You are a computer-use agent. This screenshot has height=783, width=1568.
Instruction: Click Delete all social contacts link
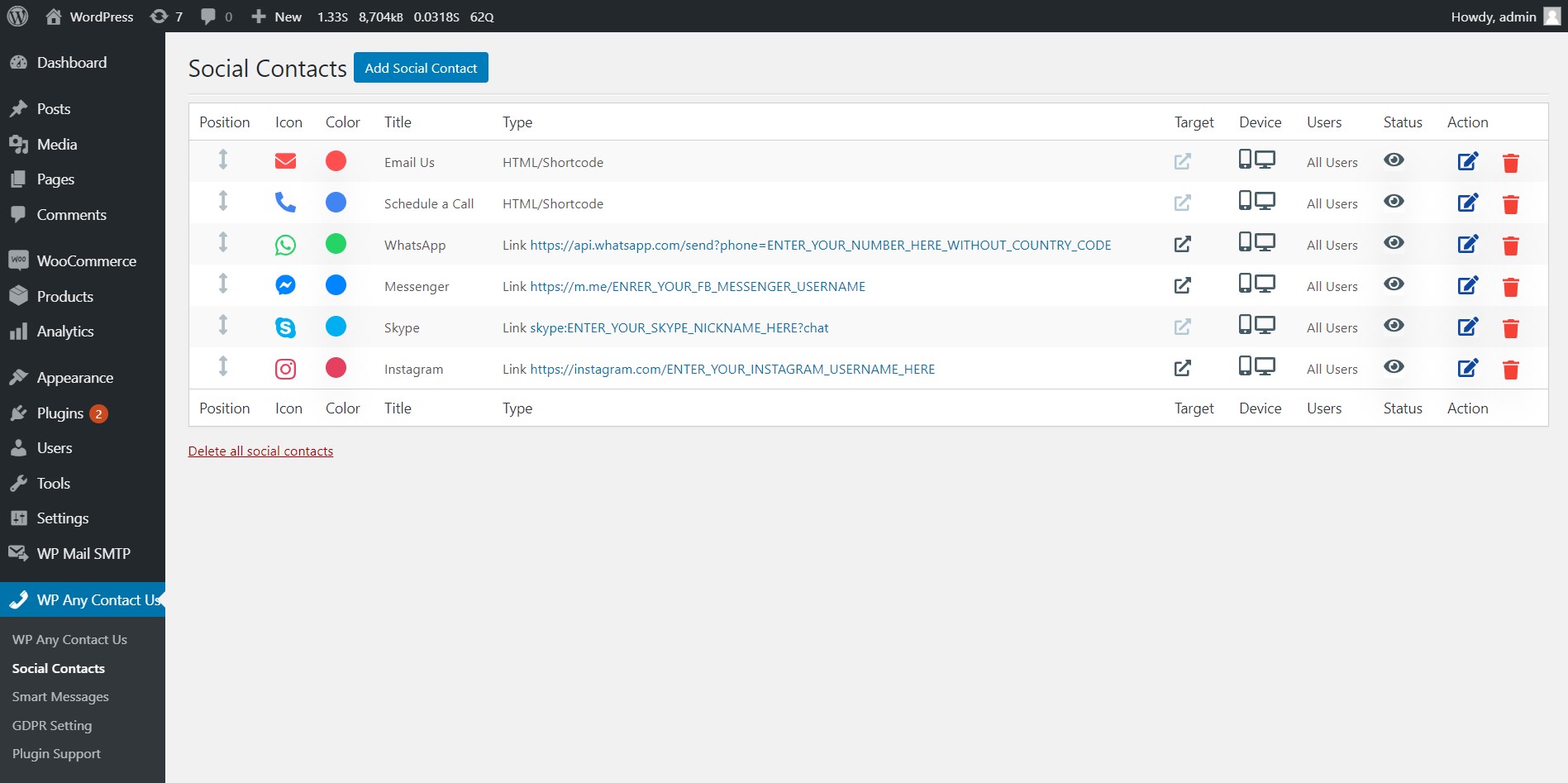pyautogui.click(x=260, y=451)
